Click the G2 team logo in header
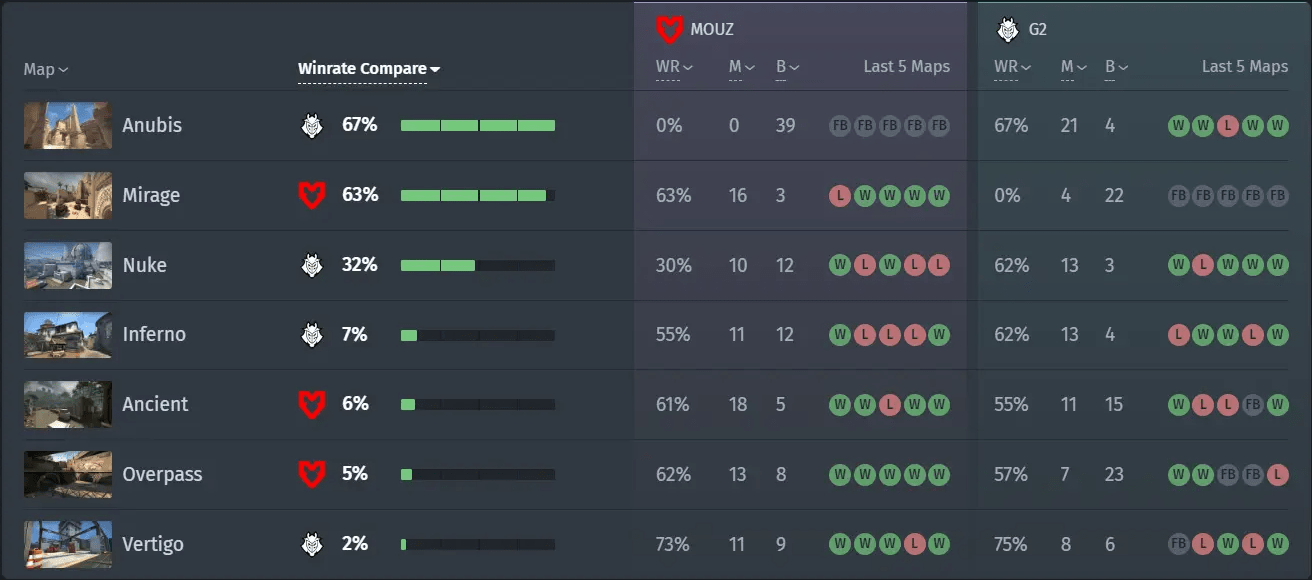 (1008, 29)
